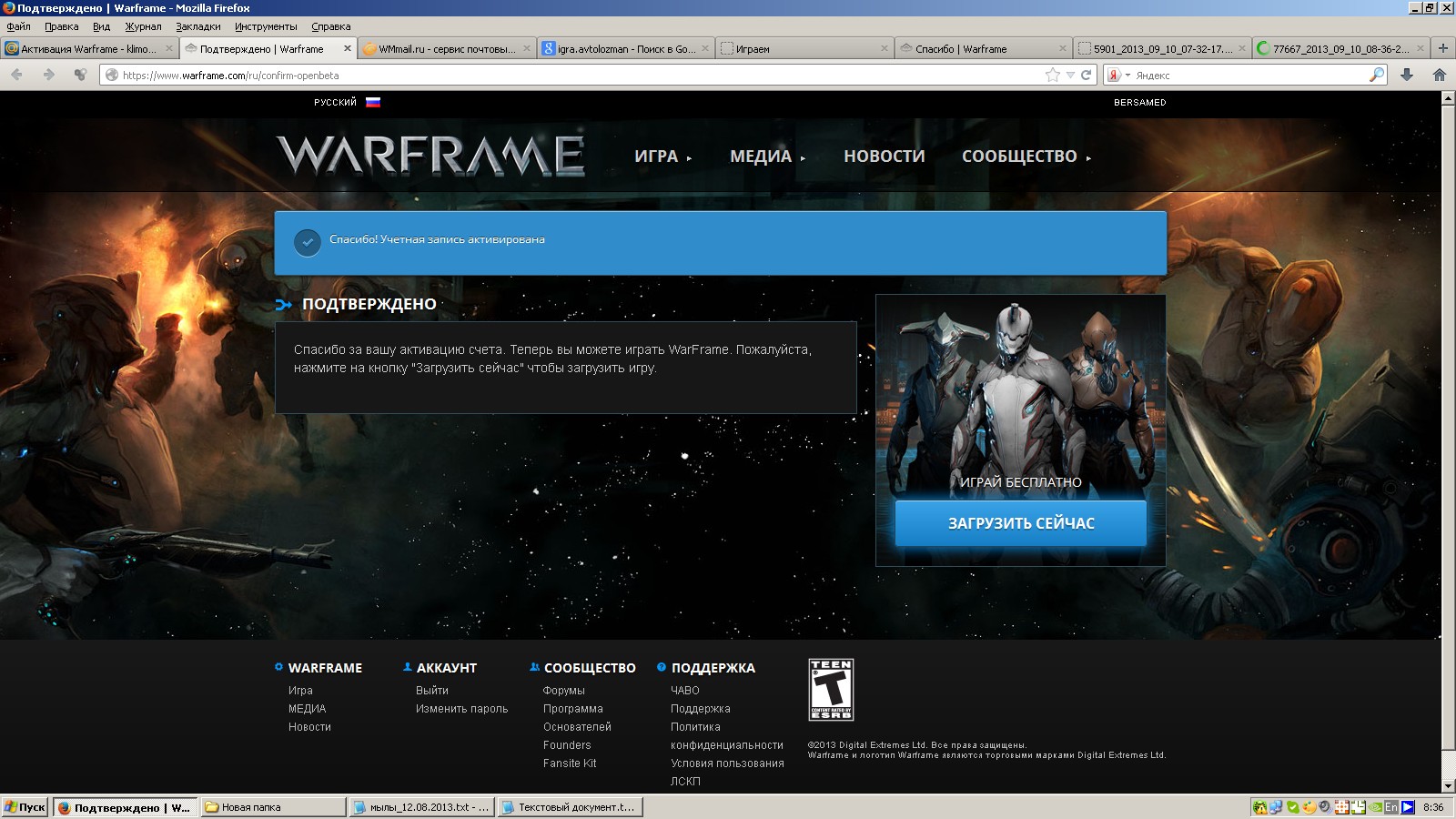Open the Файл menu
The height and width of the screenshot is (819, 1456).
pyautogui.click(x=18, y=26)
